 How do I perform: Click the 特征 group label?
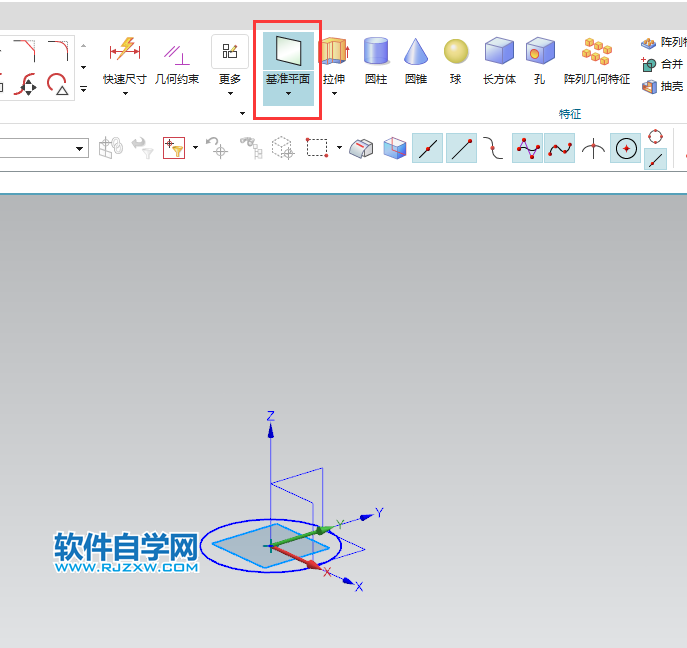(x=570, y=114)
